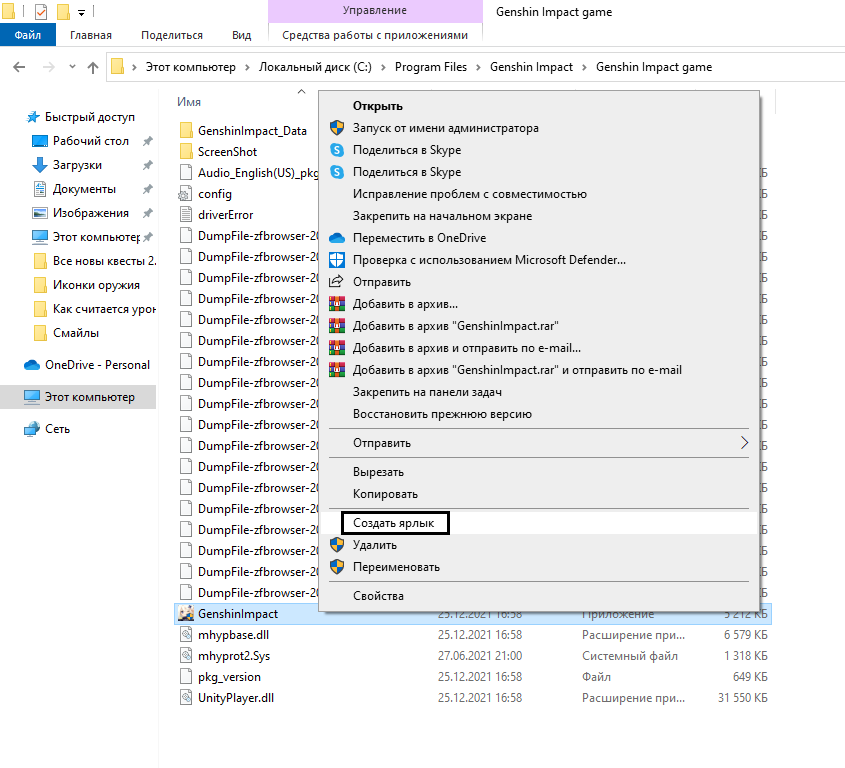
Task: Open Customize Quick Access Toolbar dropdown
Action: tap(81, 12)
